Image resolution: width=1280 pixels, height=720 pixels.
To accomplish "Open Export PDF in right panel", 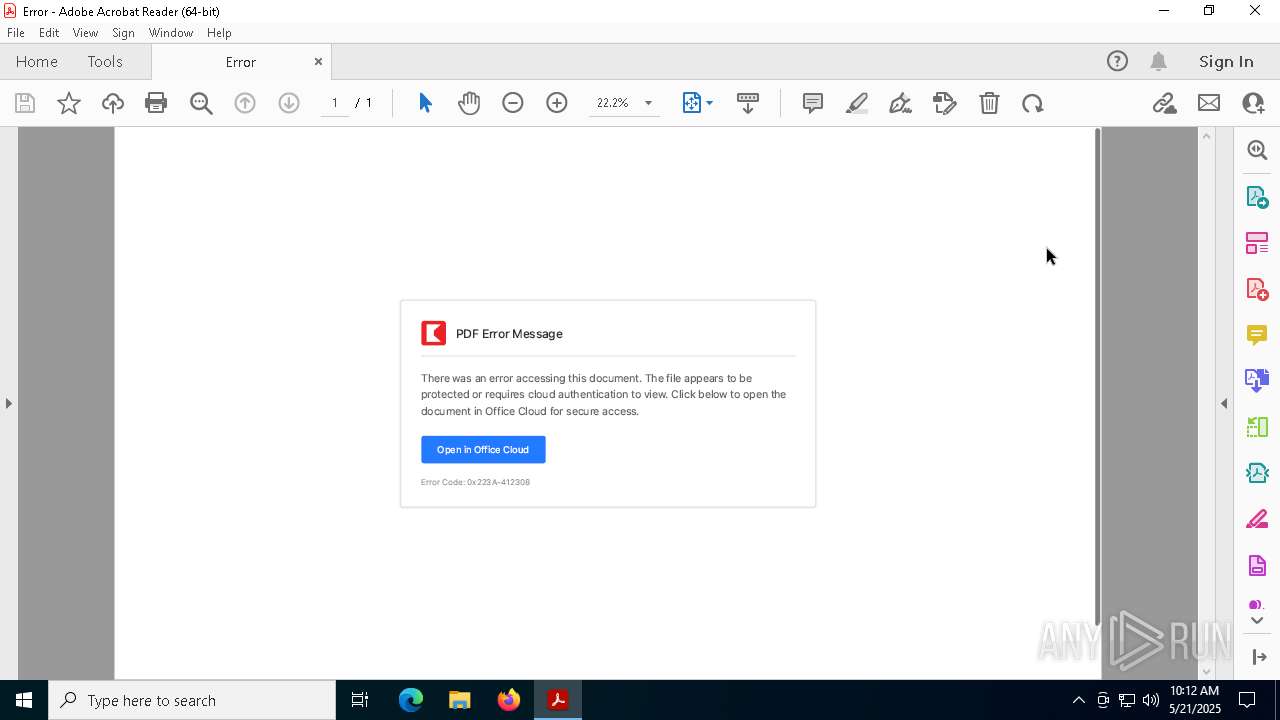I will [1257, 197].
